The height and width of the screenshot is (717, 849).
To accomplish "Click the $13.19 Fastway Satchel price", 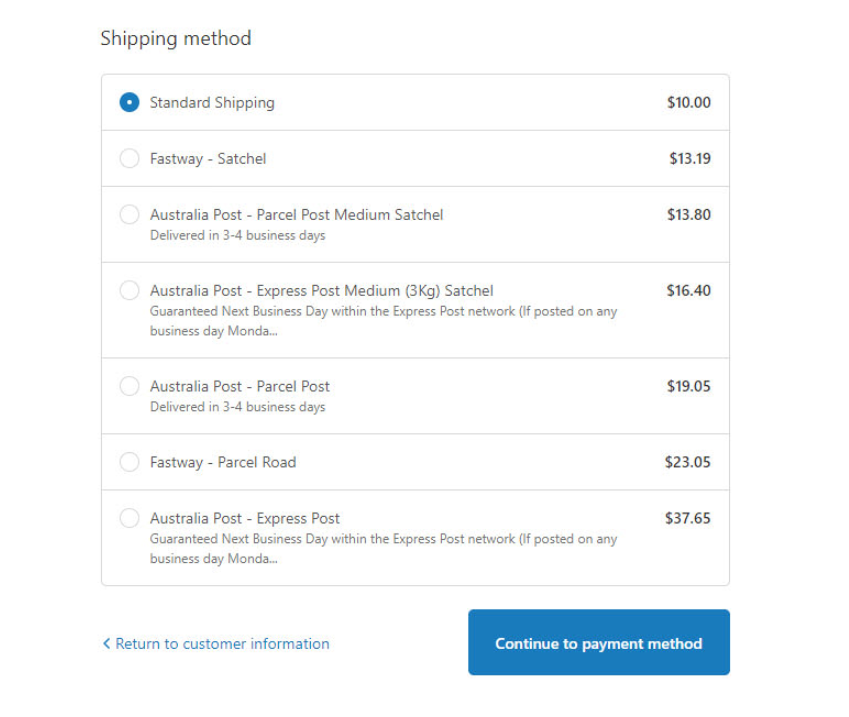I will (x=690, y=158).
